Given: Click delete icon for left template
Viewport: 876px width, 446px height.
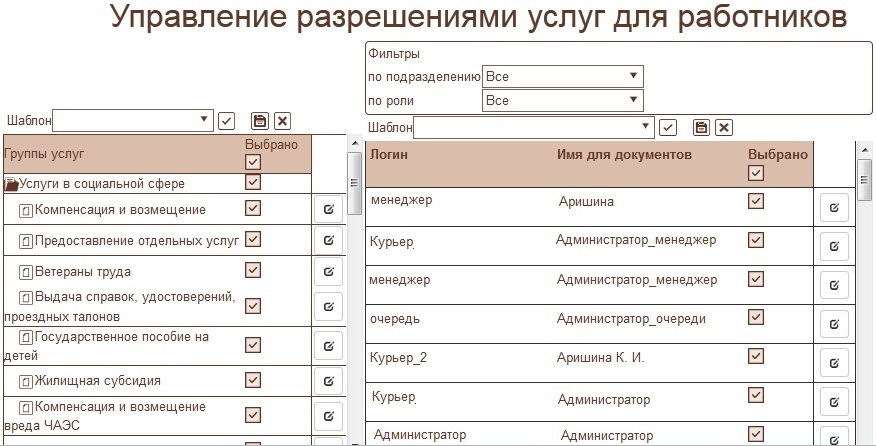Looking at the screenshot, I should pyautogui.click(x=283, y=121).
